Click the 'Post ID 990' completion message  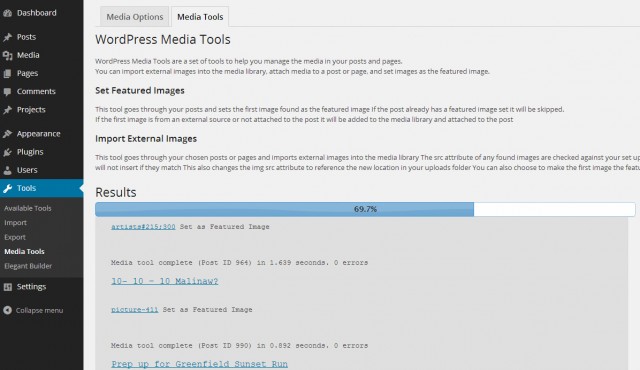[x=240, y=346]
